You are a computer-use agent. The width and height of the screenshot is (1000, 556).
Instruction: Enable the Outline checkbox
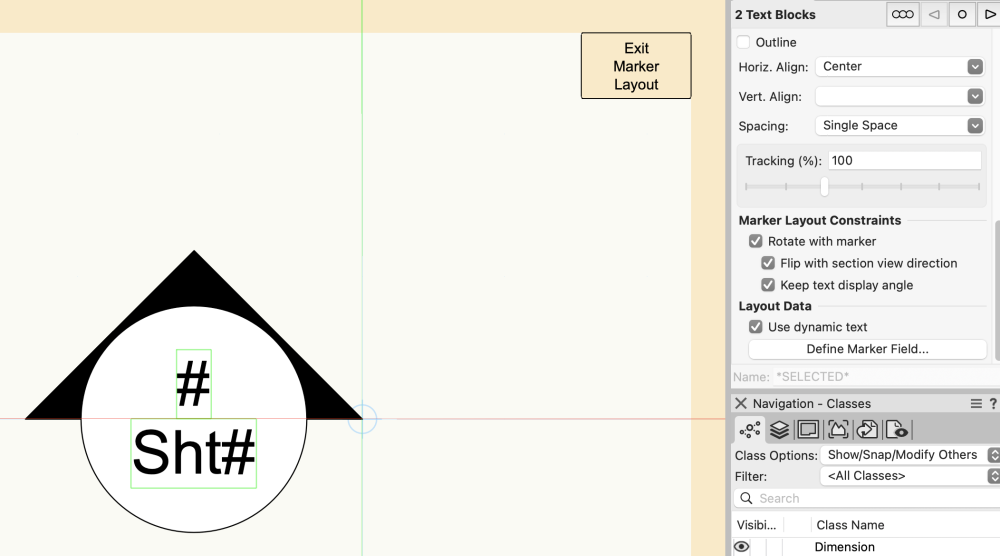tap(744, 42)
